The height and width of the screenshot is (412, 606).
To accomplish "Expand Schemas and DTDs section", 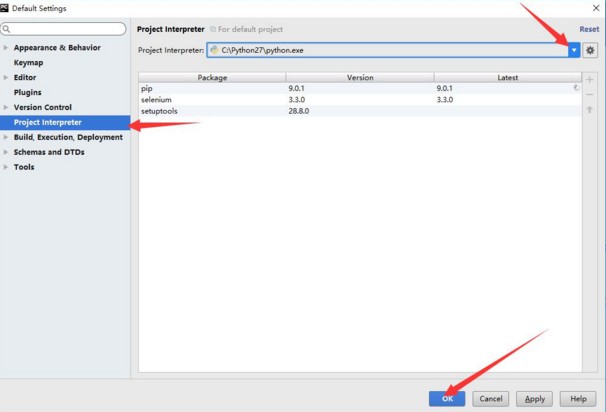I will coord(5,152).
